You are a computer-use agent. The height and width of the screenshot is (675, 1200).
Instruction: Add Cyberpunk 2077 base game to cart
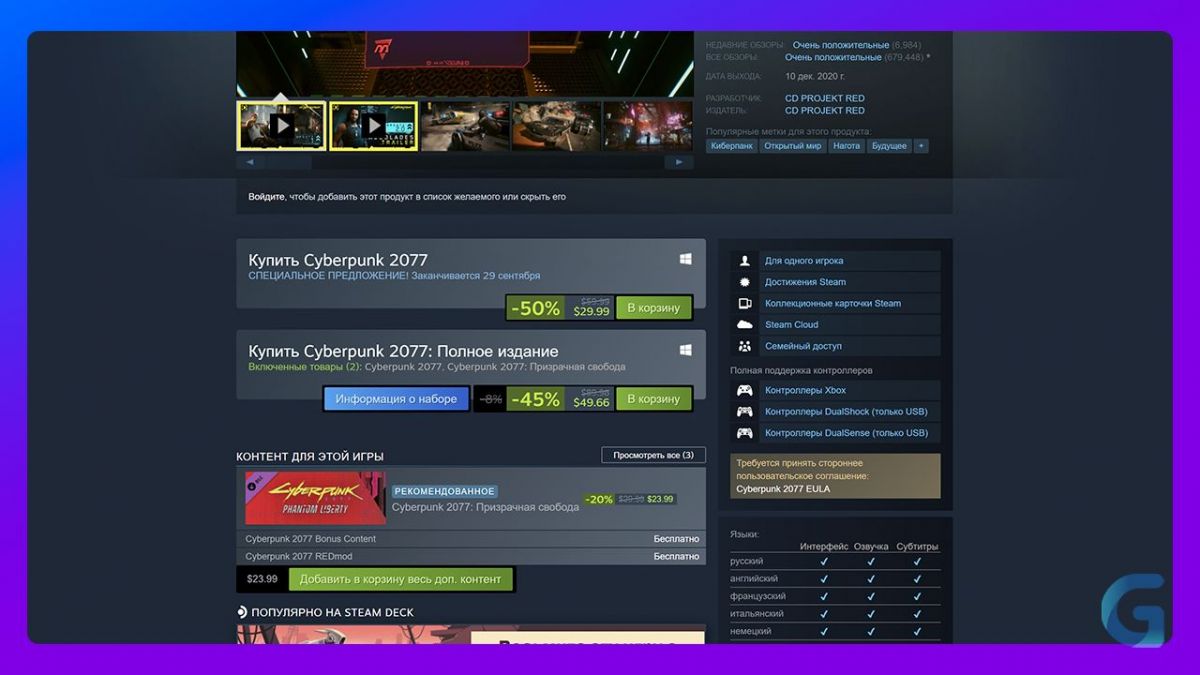(654, 308)
